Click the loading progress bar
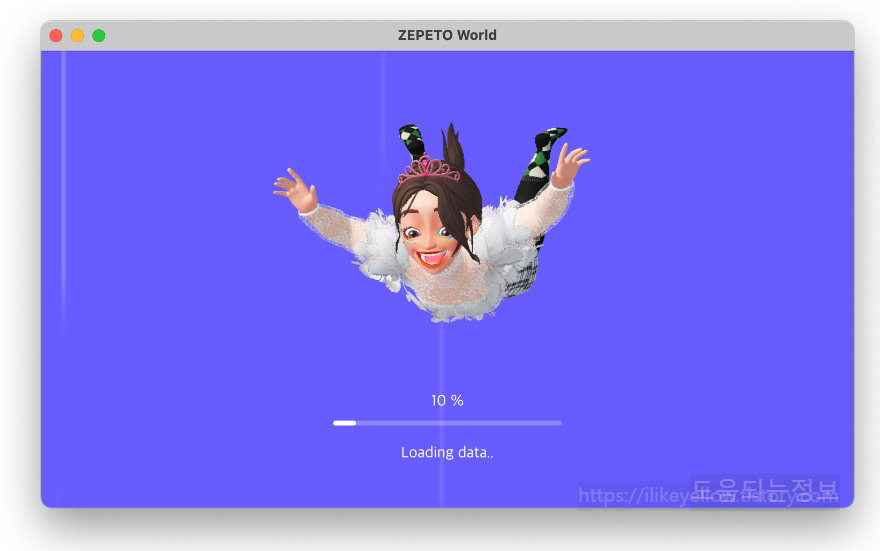Image resolution: width=880 pixels, height=551 pixels. click(447, 423)
